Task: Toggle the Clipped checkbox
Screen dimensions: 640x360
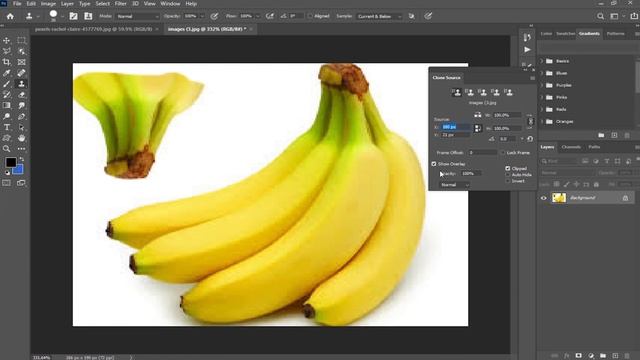Action: [x=508, y=168]
